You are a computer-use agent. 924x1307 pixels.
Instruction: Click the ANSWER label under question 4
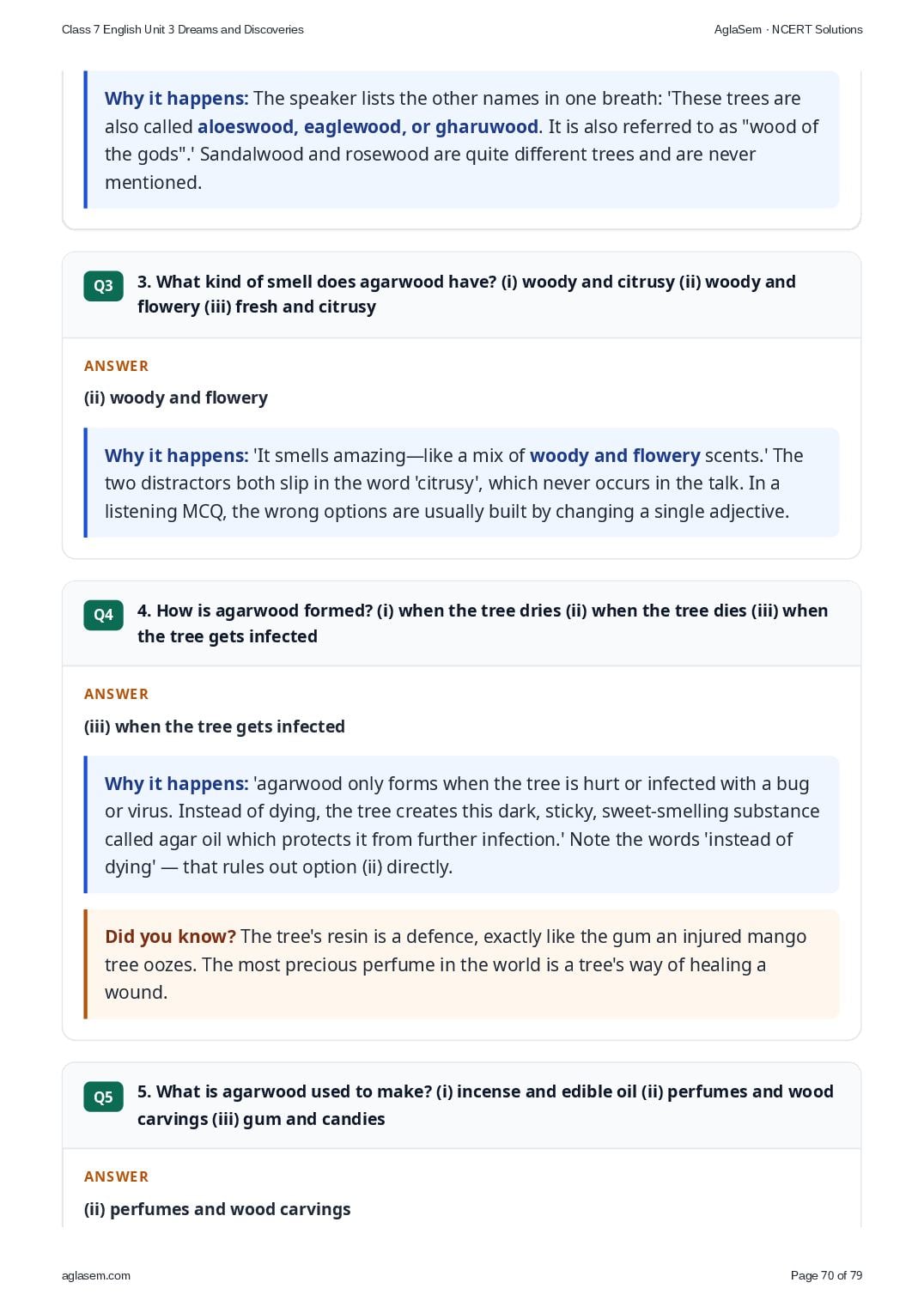116,694
